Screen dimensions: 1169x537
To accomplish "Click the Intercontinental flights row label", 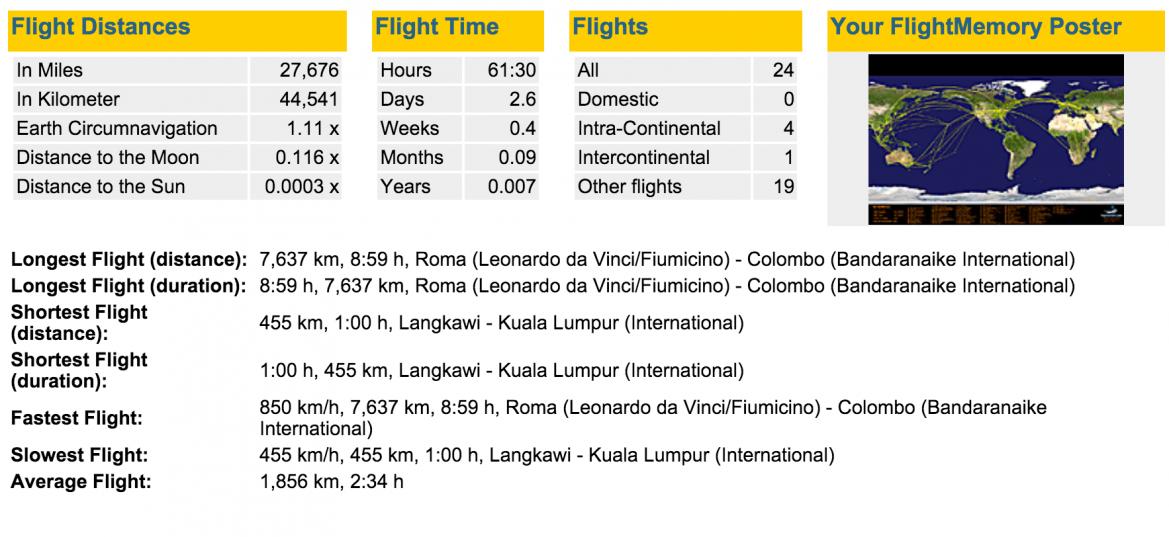I will tap(643, 157).
